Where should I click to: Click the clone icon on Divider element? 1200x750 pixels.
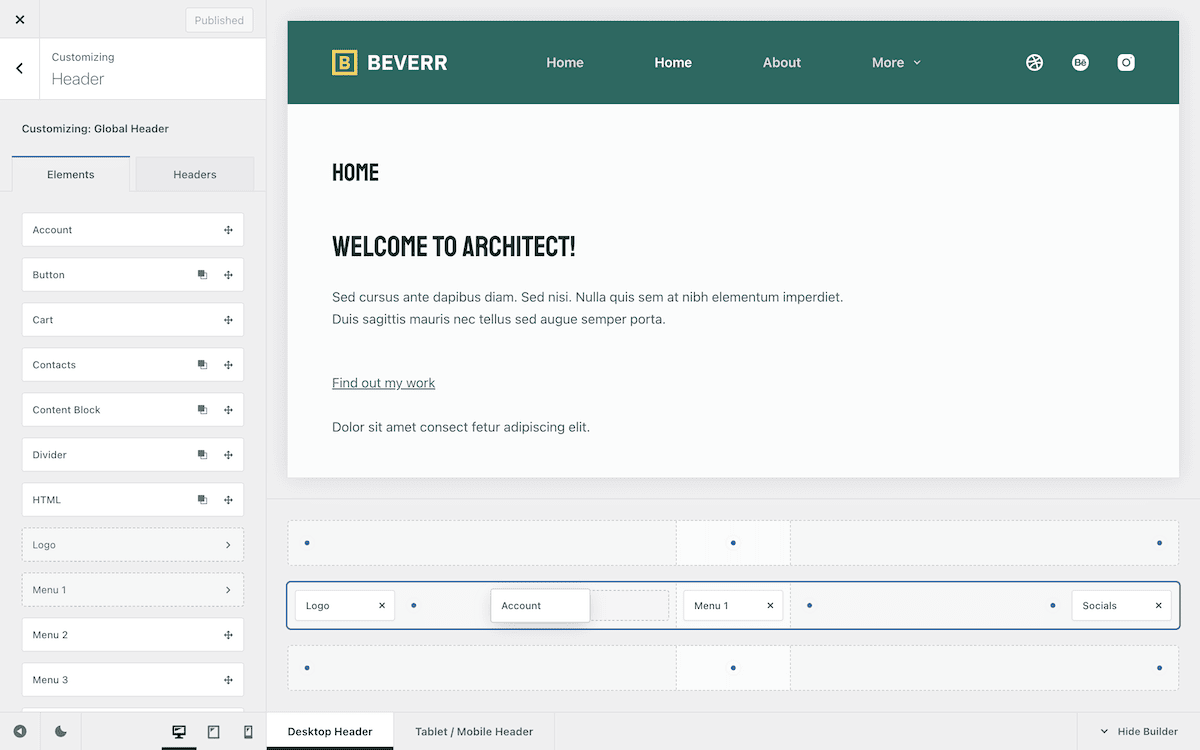pos(202,455)
